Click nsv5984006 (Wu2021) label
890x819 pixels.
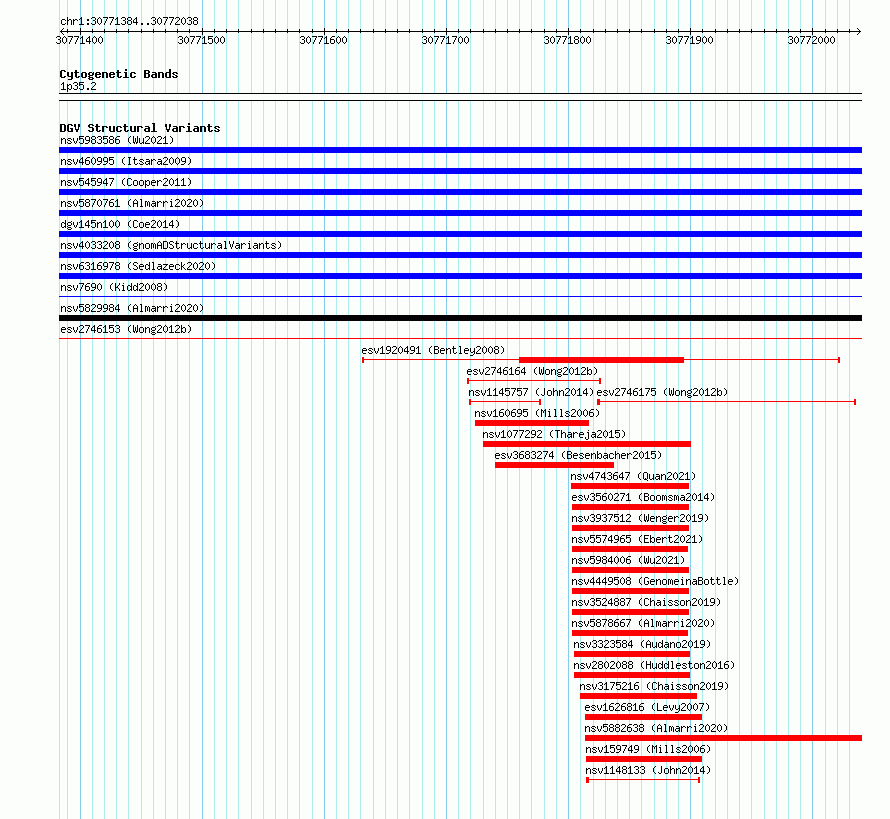(x=628, y=560)
